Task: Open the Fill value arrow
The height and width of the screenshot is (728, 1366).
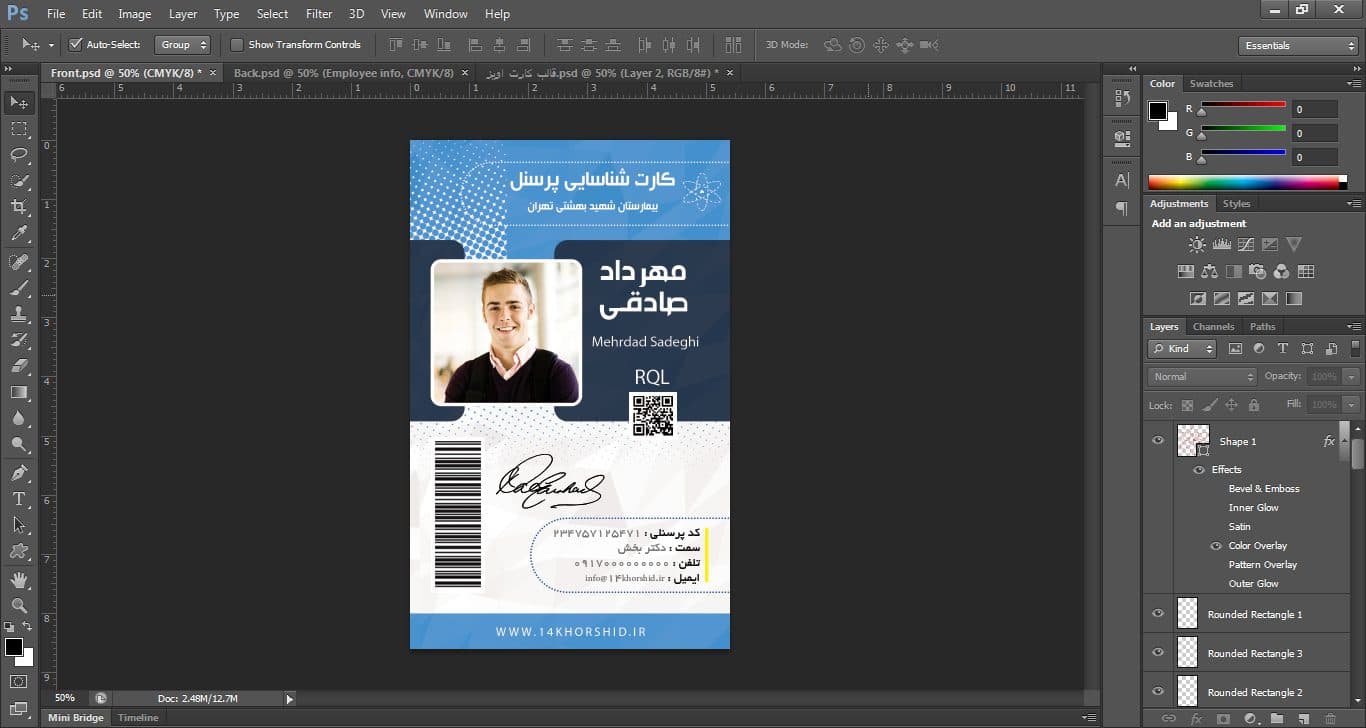Action: click(1352, 405)
